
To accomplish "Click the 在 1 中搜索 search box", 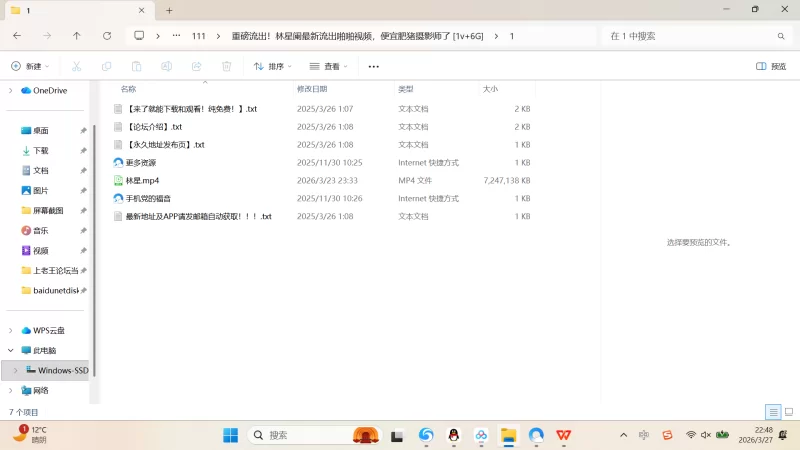I will (x=690, y=35).
